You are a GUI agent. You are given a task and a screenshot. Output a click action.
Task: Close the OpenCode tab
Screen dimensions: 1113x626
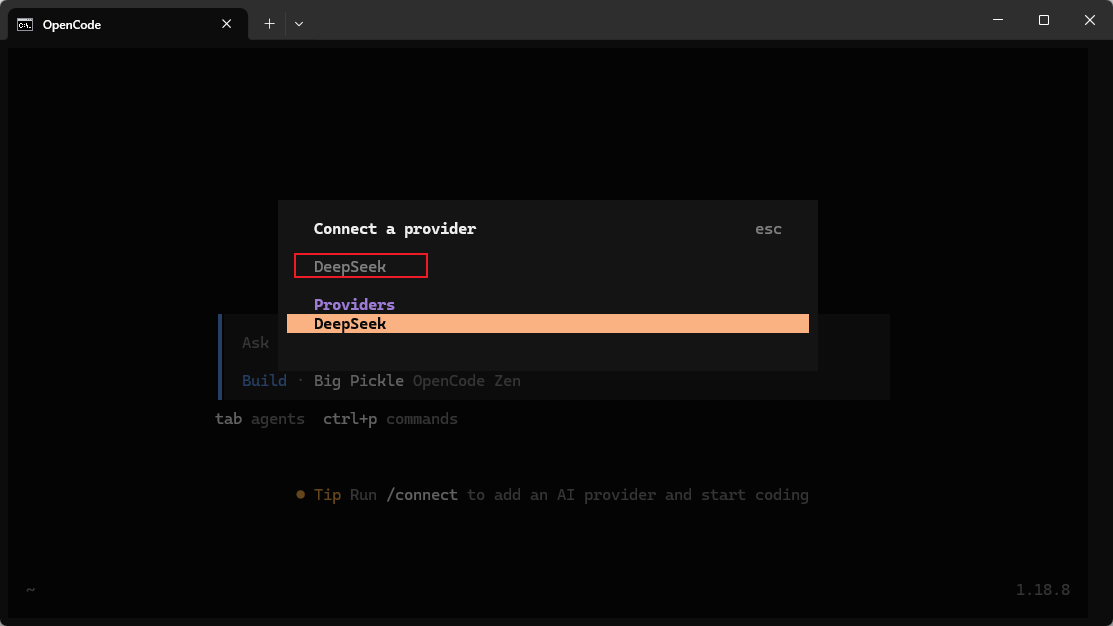(x=226, y=24)
